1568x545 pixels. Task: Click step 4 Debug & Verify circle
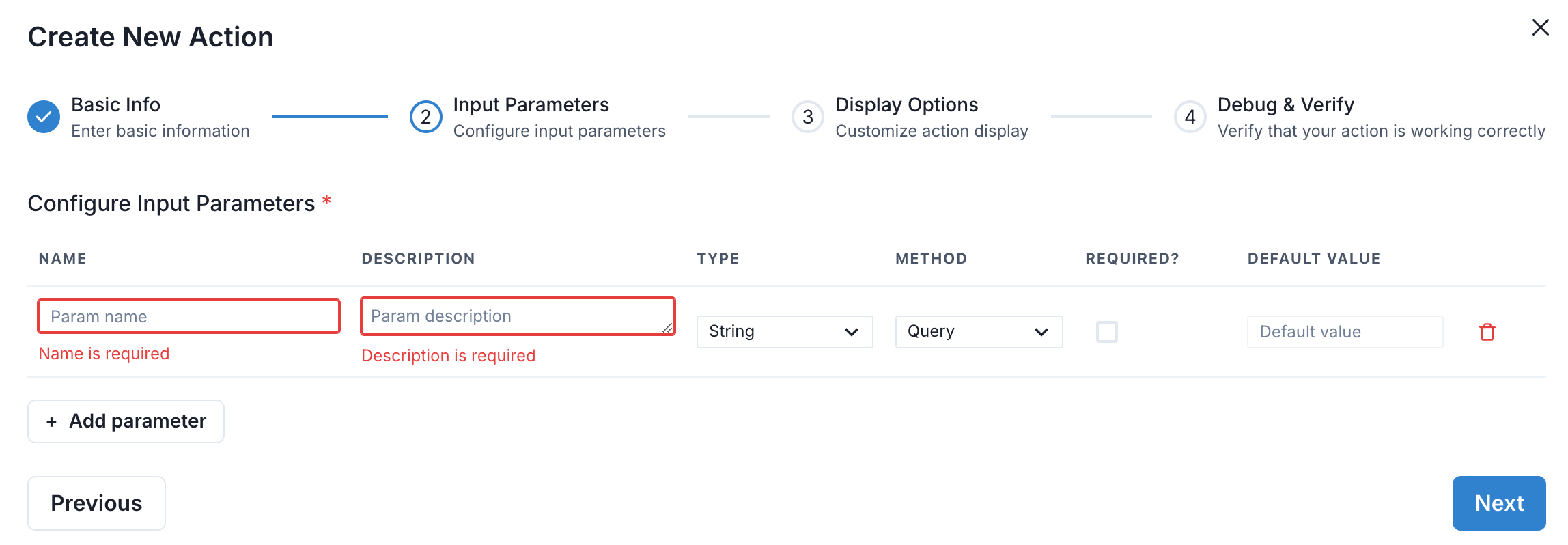[1190, 117]
